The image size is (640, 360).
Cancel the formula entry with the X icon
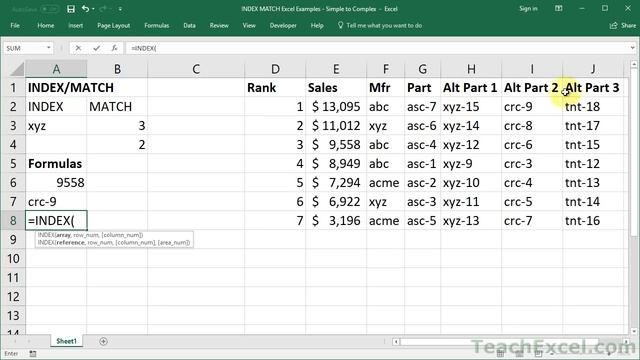tap(78, 48)
